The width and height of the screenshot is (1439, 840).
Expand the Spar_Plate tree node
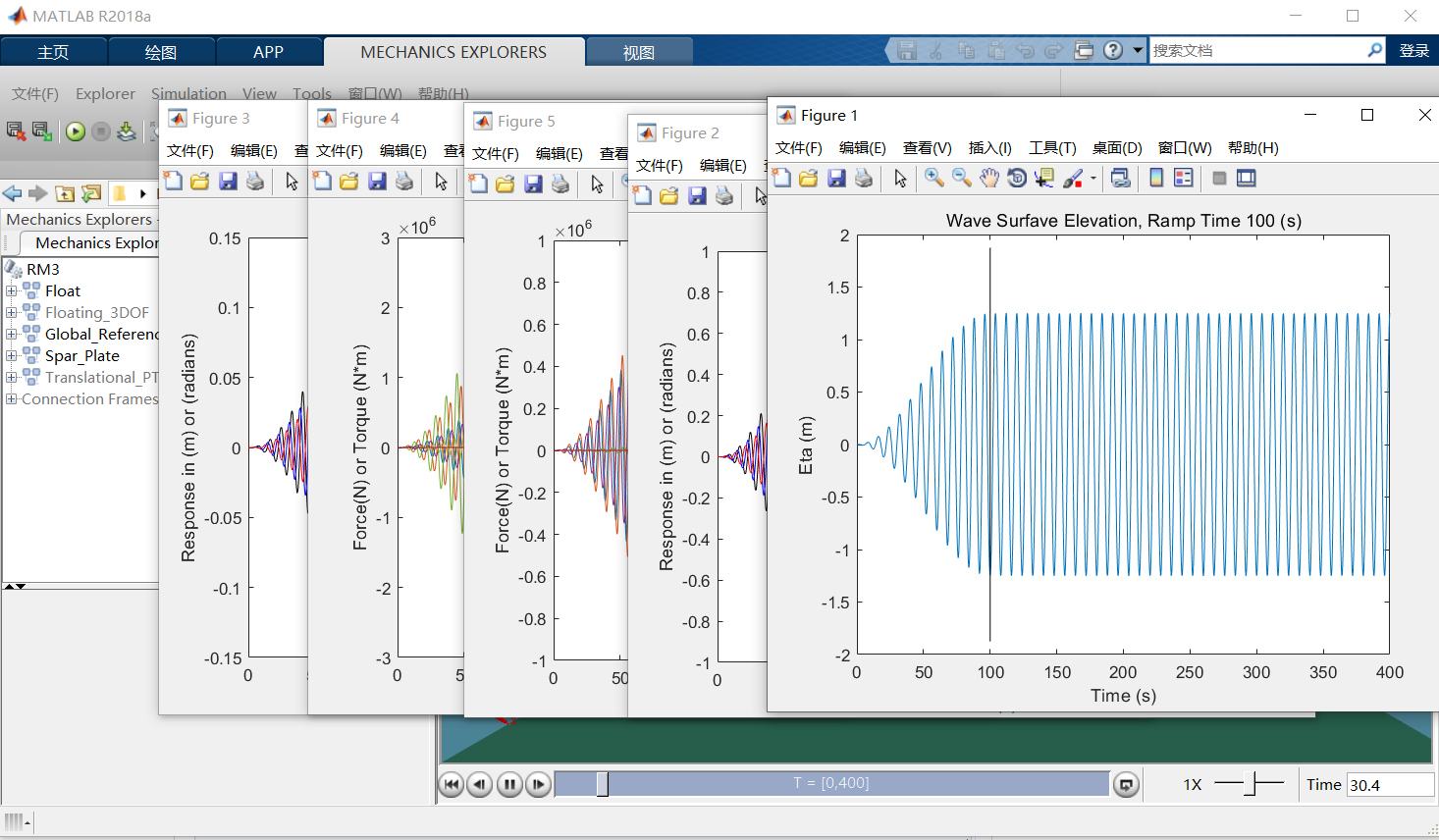click(x=11, y=356)
